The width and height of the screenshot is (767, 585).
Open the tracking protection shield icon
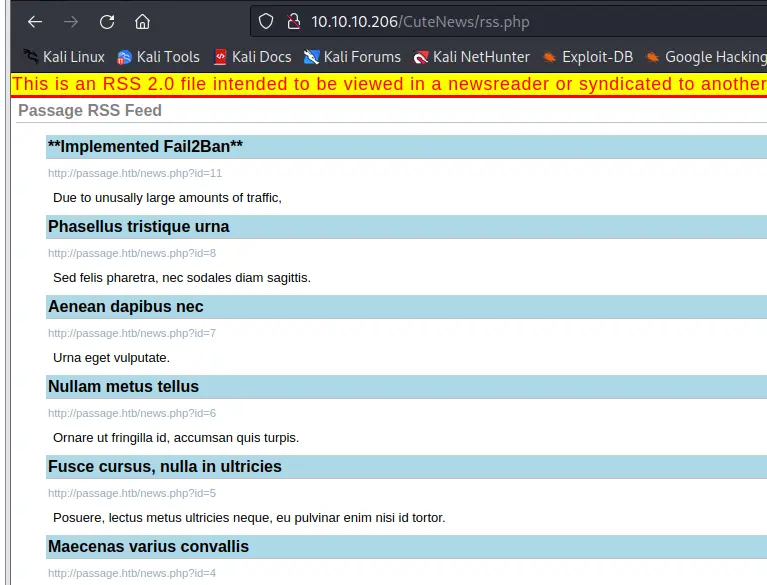pos(266,22)
